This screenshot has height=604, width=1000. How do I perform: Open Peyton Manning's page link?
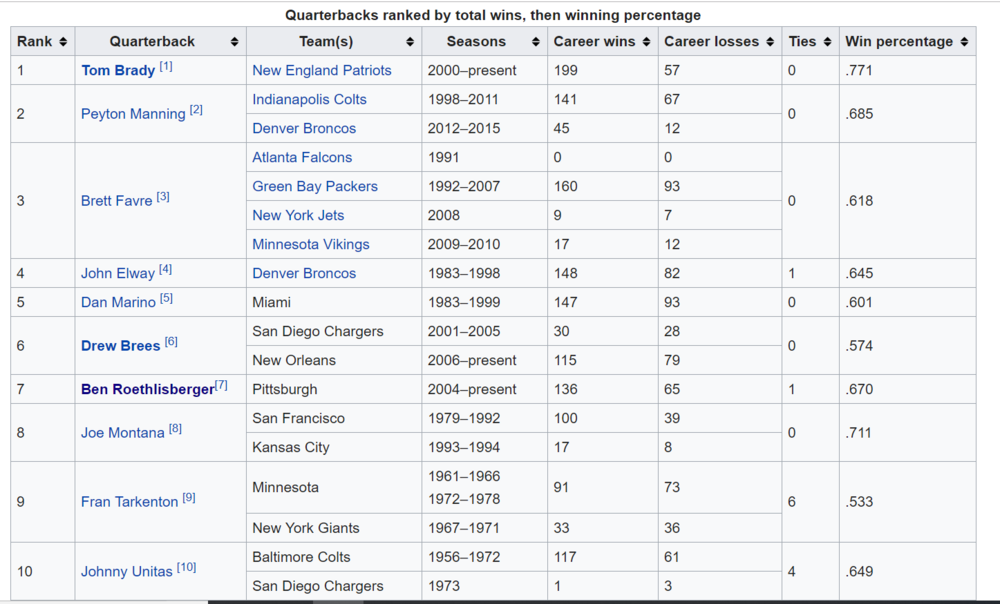133,114
